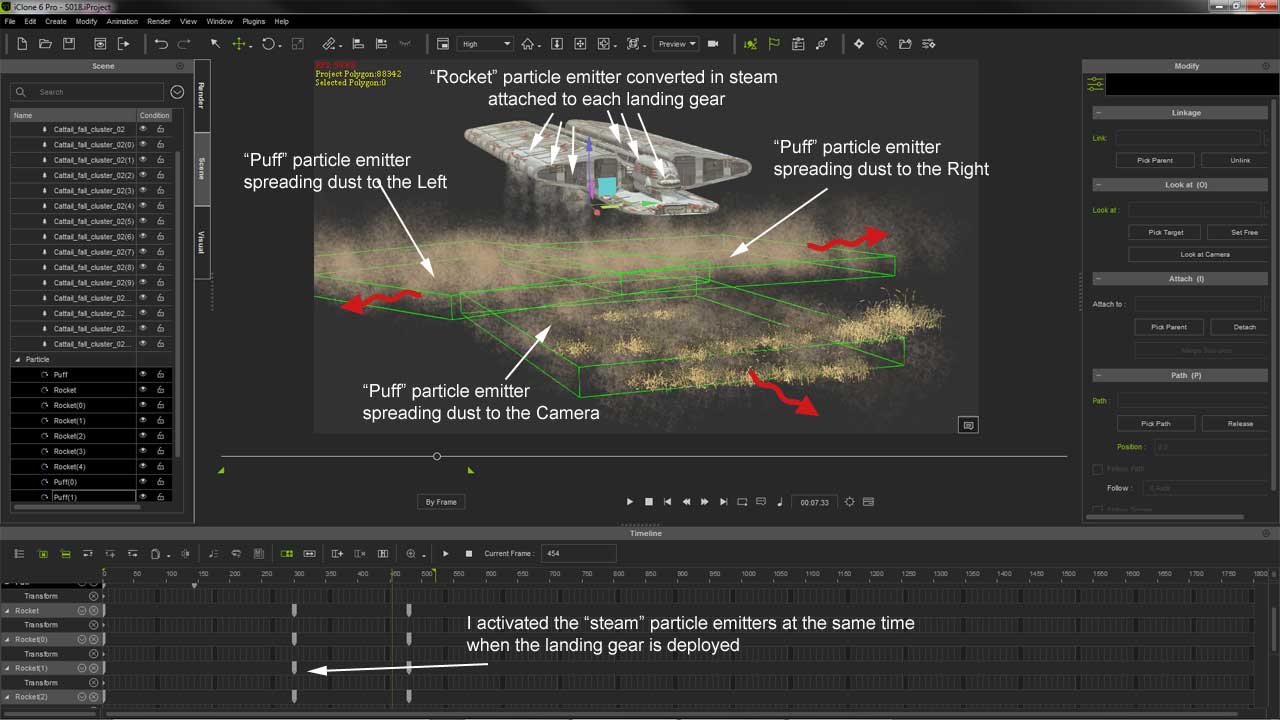The height and width of the screenshot is (720, 1280).
Task: Play the animation from the playback bar
Action: click(x=629, y=502)
